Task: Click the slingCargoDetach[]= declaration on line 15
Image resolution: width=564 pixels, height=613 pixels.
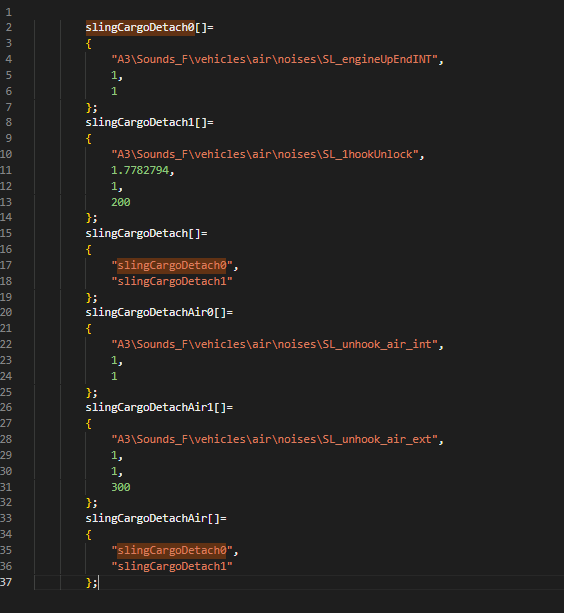Action: click(x=146, y=233)
